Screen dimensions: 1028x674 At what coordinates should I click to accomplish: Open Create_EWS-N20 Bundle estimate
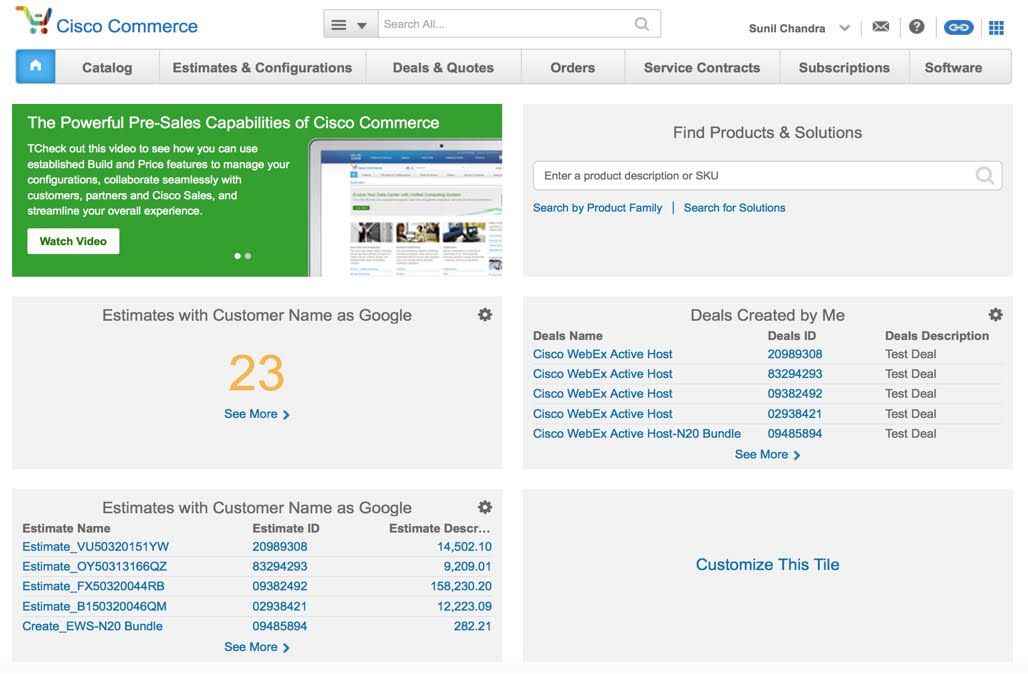tap(92, 626)
